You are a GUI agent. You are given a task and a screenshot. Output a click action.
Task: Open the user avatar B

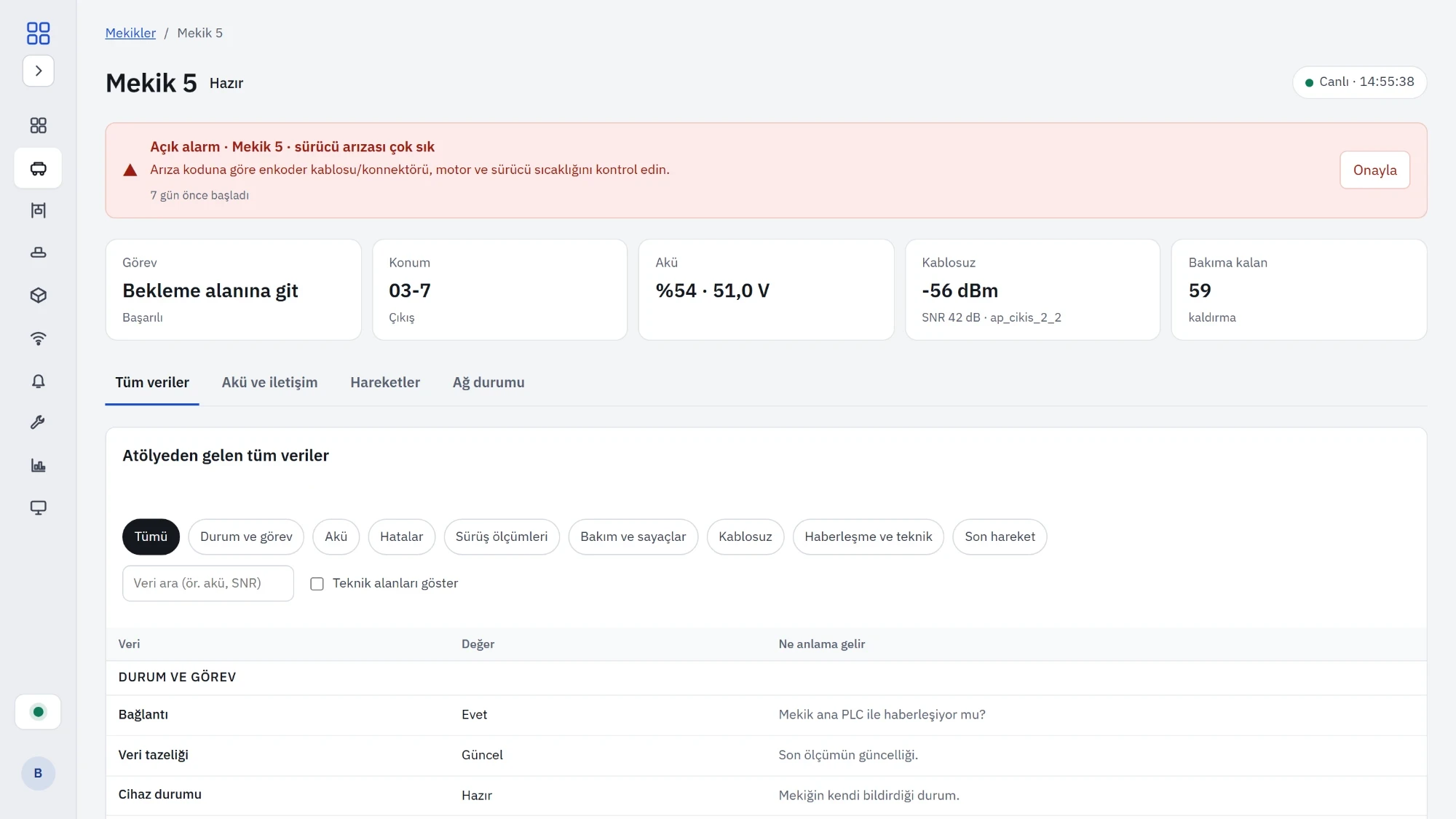39,773
